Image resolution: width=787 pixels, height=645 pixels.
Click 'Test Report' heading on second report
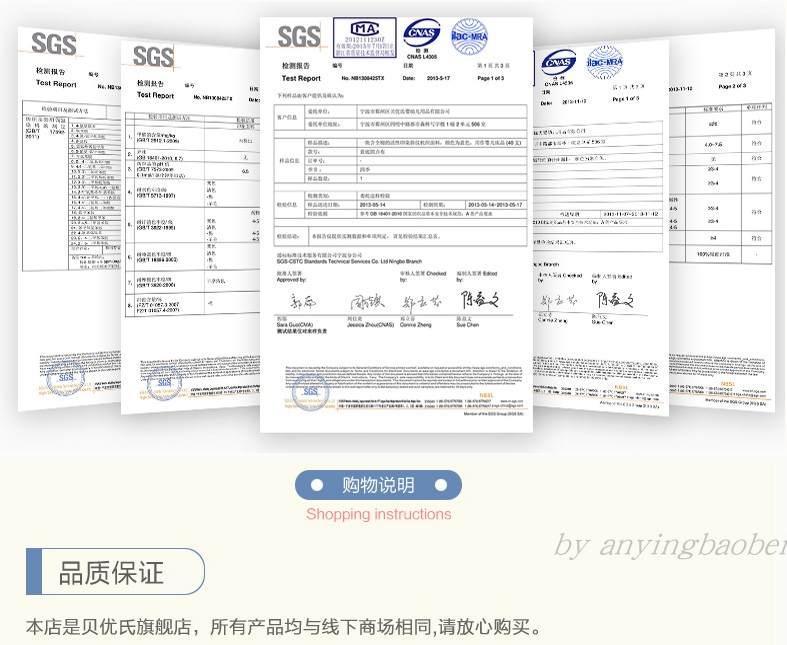[156, 95]
